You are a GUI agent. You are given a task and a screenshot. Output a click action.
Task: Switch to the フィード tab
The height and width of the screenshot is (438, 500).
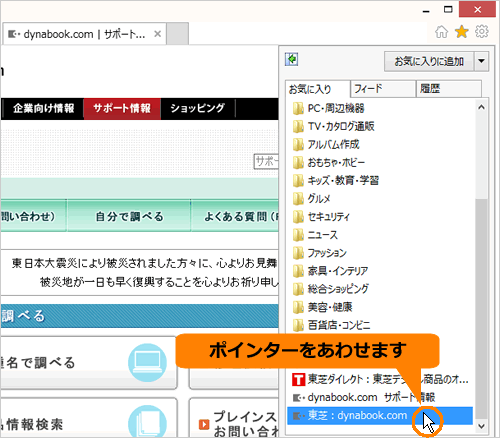tap(383, 89)
